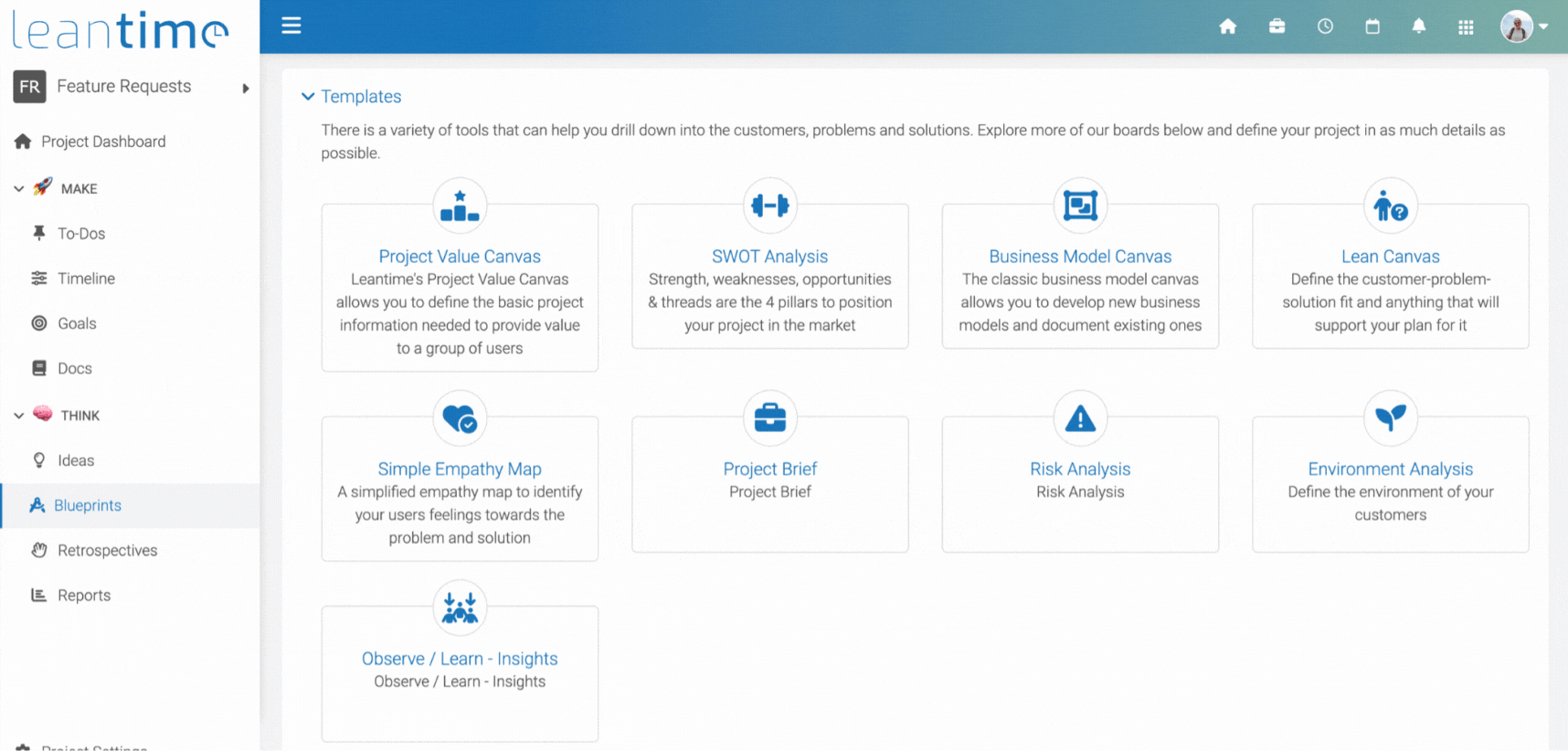Click Risk Analysis warning triangle icon
This screenshot has width=1568, height=751.
[1080, 418]
